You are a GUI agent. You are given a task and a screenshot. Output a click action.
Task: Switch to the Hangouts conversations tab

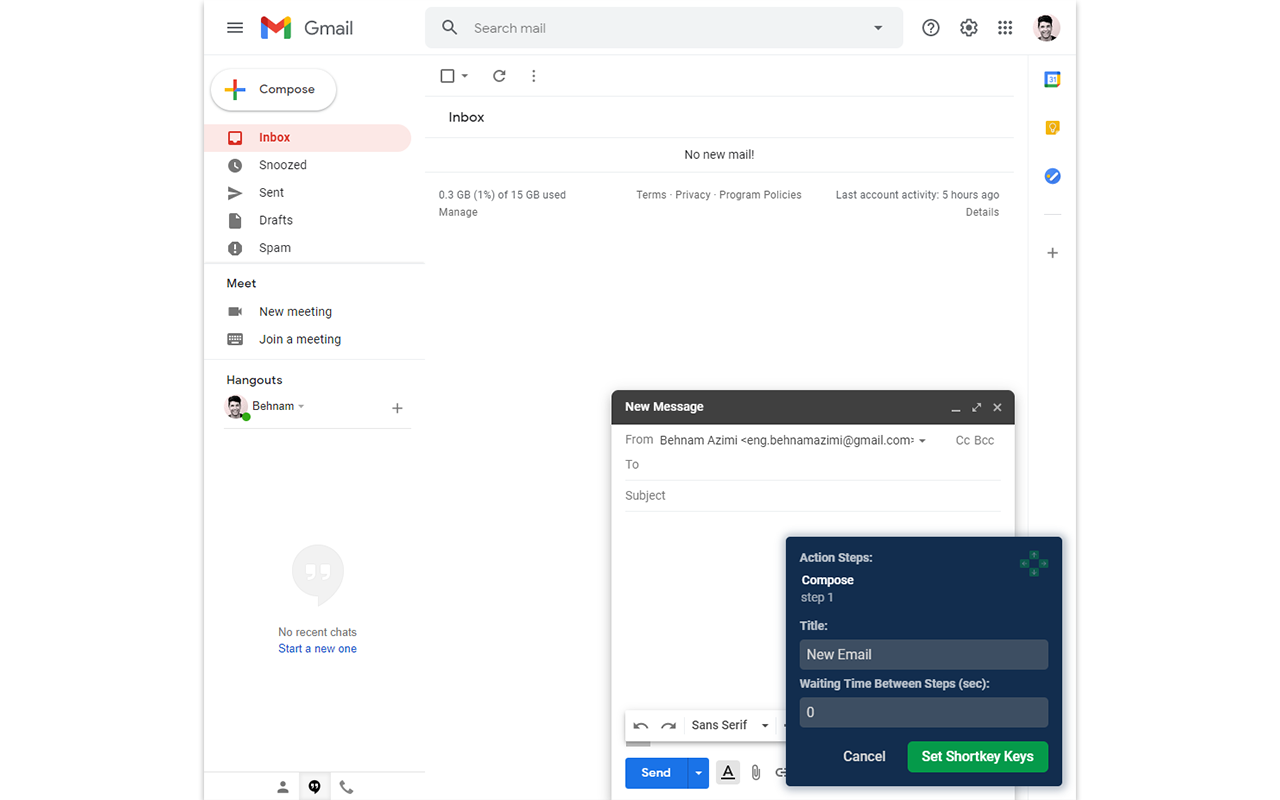[x=314, y=787]
